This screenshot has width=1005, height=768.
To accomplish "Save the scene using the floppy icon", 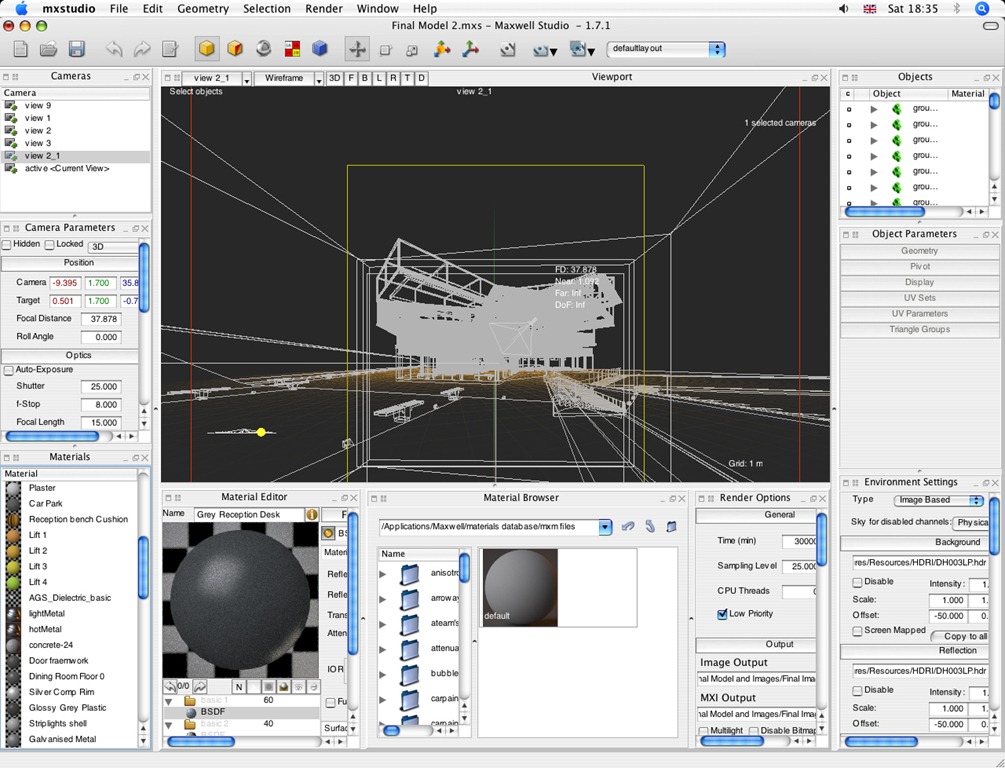I will [x=77, y=49].
